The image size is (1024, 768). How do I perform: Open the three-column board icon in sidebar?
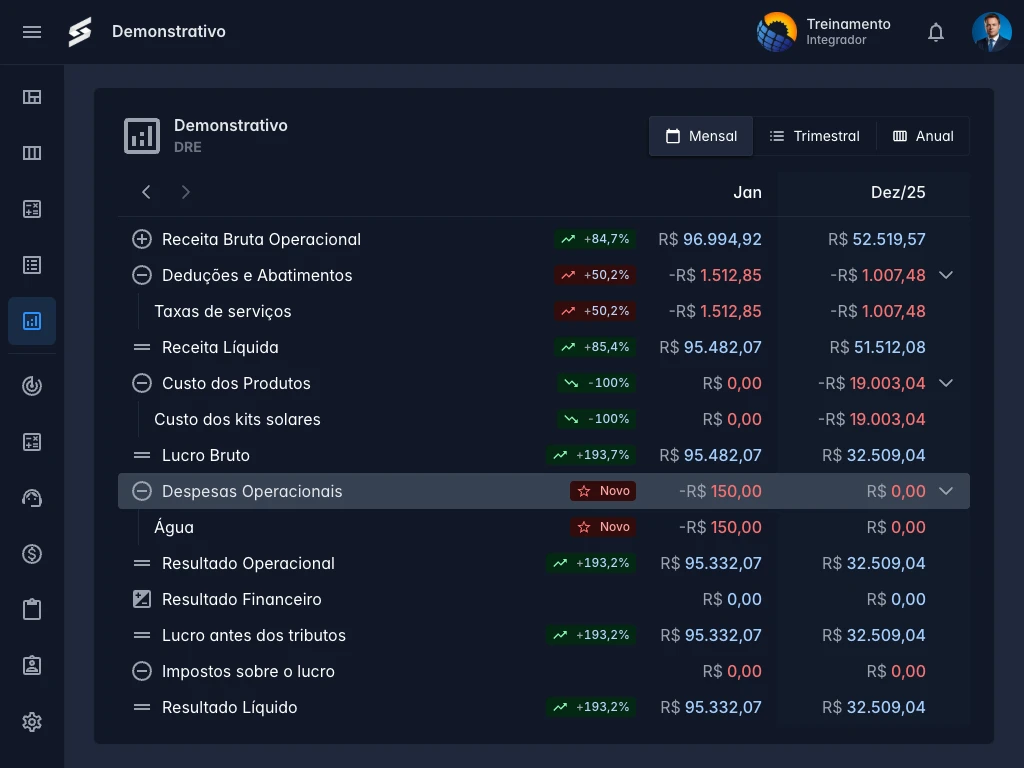32,153
